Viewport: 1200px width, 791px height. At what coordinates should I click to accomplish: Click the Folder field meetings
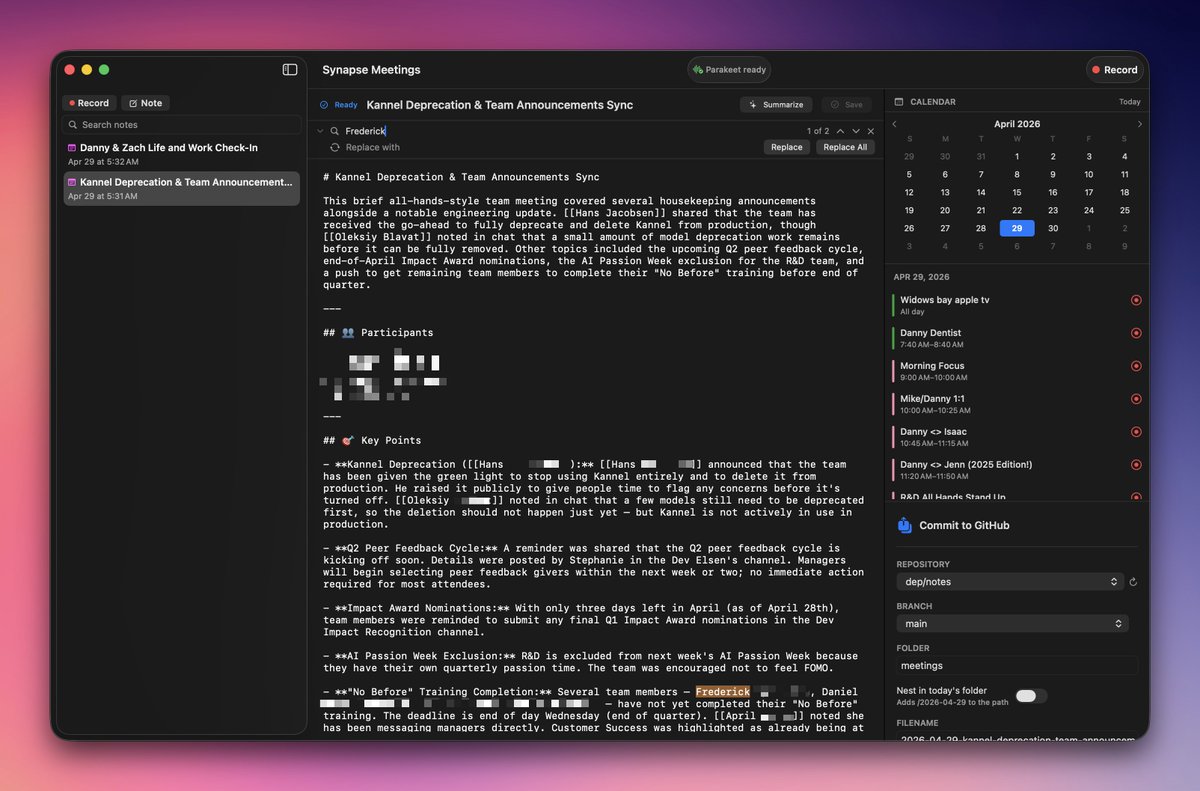pos(1017,665)
